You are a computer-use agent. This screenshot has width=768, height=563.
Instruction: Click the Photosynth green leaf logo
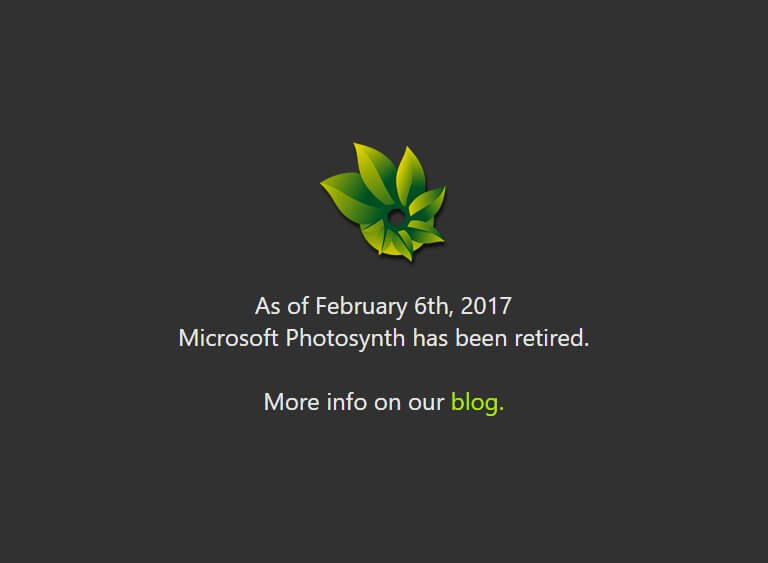pyautogui.click(x=383, y=202)
